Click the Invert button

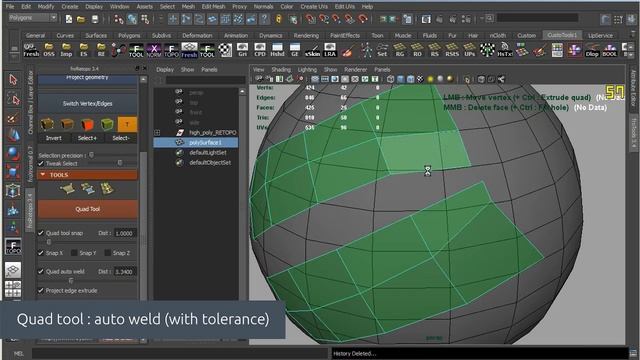[x=54, y=138]
